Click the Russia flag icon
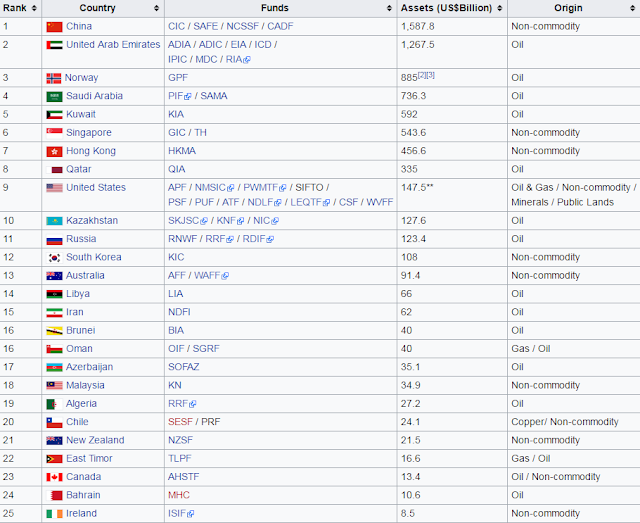Screen dimensions: 640x523 54,239
